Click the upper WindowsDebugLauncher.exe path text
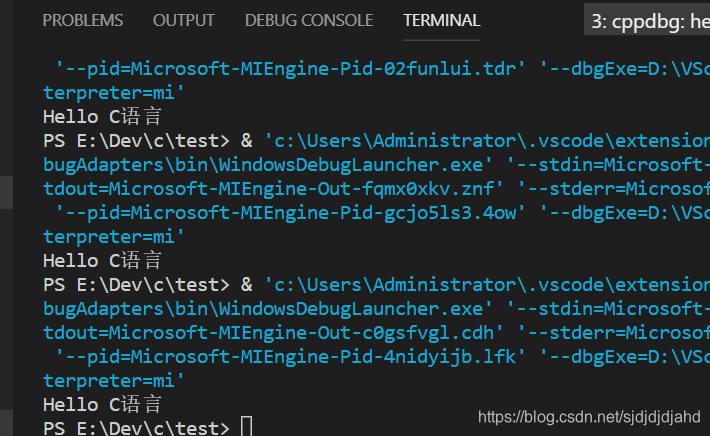The image size is (710, 436). point(268,165)
